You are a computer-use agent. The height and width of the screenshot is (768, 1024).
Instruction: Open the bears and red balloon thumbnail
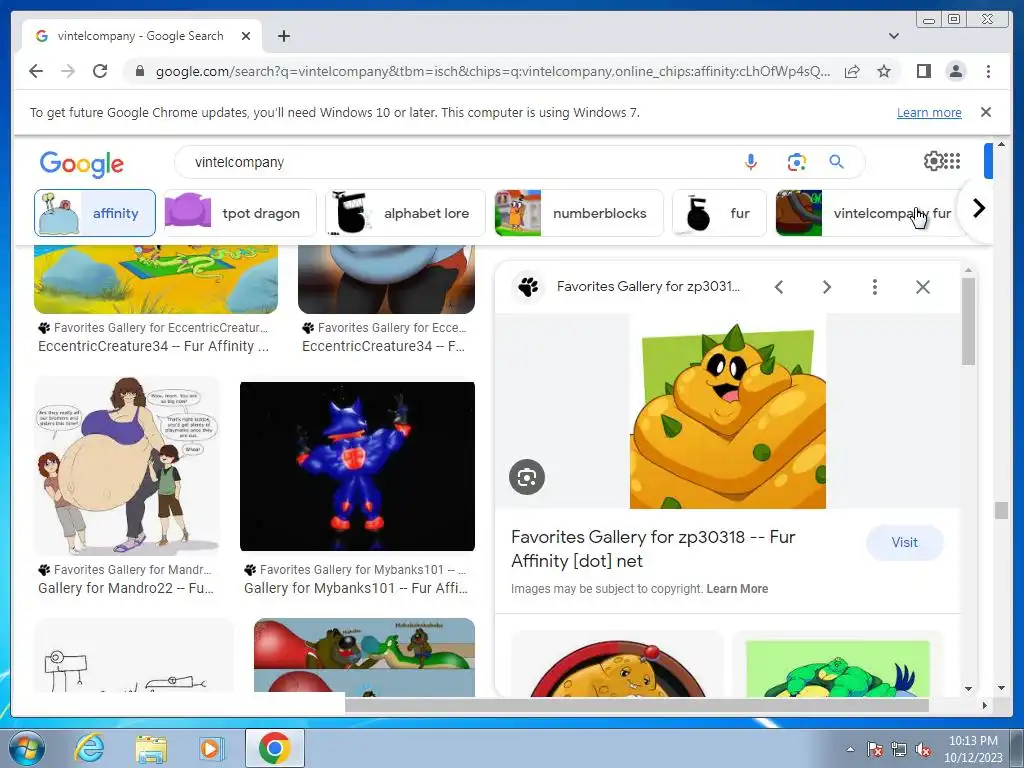[364, 657]
